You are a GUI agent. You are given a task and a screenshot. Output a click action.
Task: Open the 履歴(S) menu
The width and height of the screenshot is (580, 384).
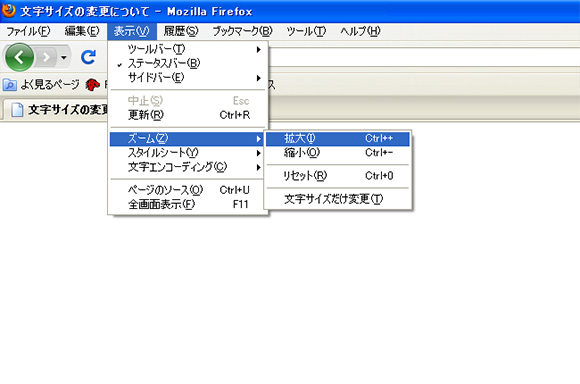181,31
